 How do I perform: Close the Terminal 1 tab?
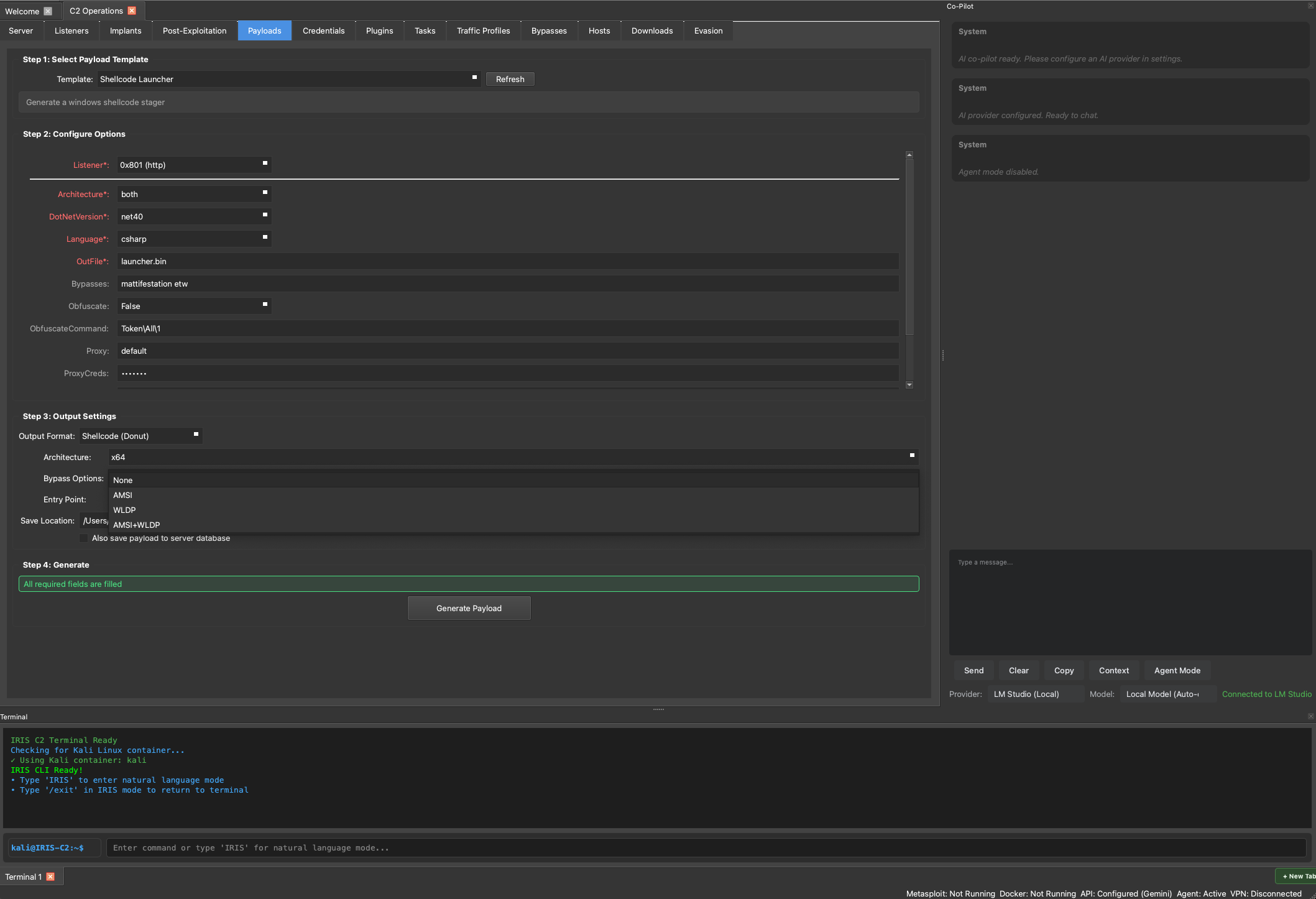pyautogui.click(x=50, y=877)
